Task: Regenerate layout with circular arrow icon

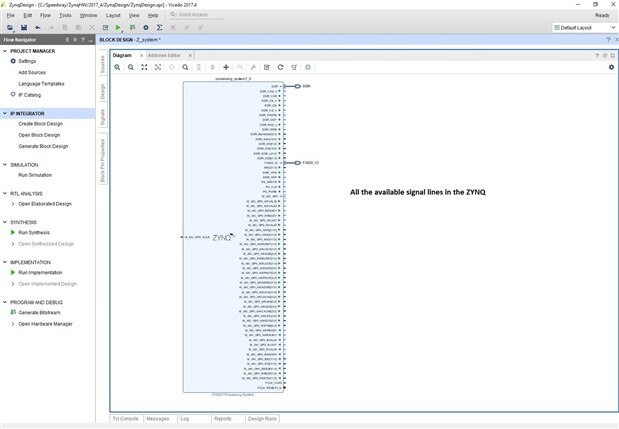Action: point(281,67)
